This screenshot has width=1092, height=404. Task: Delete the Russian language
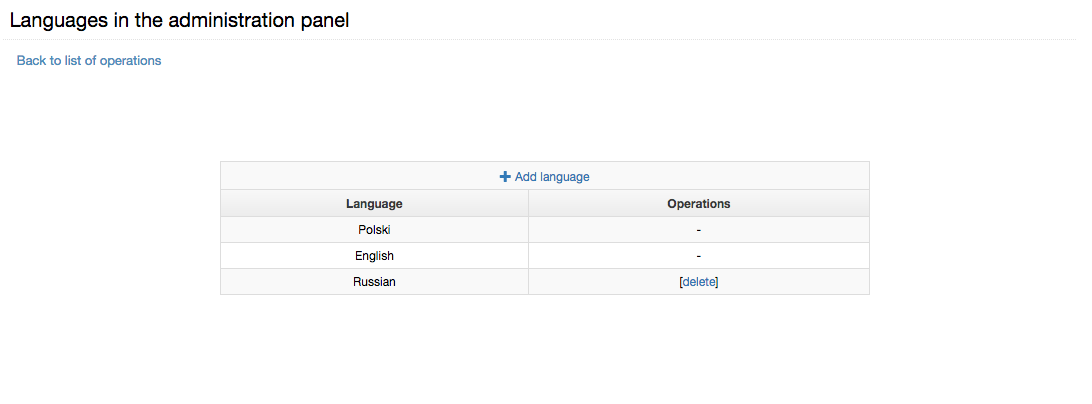point(699,282)
